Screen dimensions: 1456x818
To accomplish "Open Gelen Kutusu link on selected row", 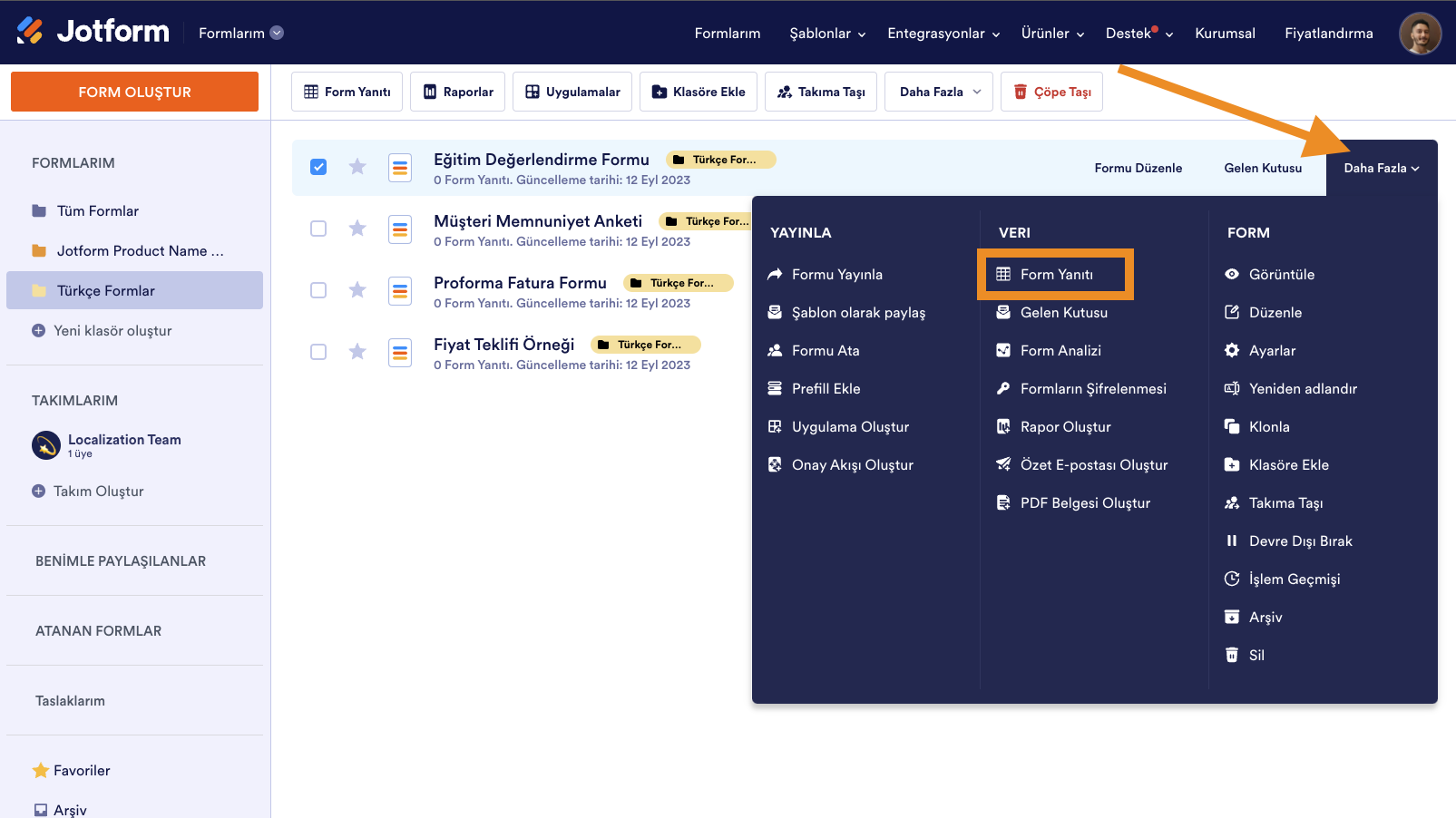I will pyautogui.click(x=1263, y=168).
